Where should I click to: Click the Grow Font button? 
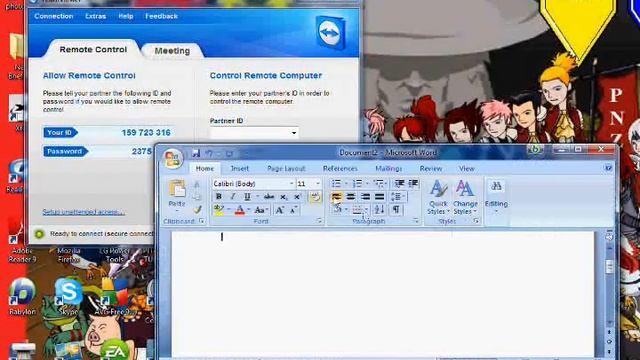click(x=280, y=210)
